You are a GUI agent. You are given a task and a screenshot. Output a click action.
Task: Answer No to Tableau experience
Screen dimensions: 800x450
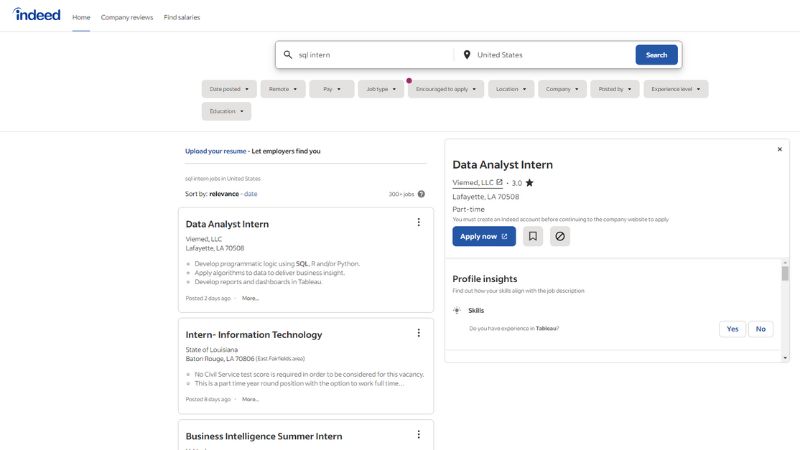761,329
